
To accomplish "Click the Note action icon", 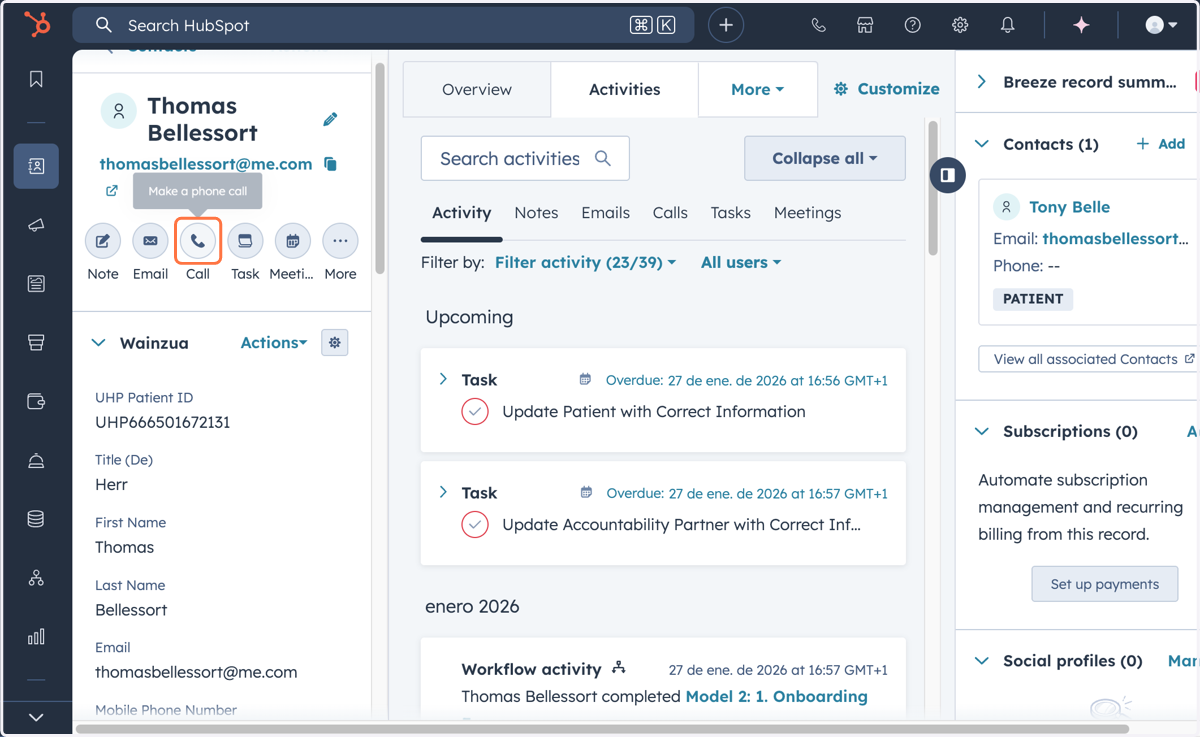I will coord(102,241).
